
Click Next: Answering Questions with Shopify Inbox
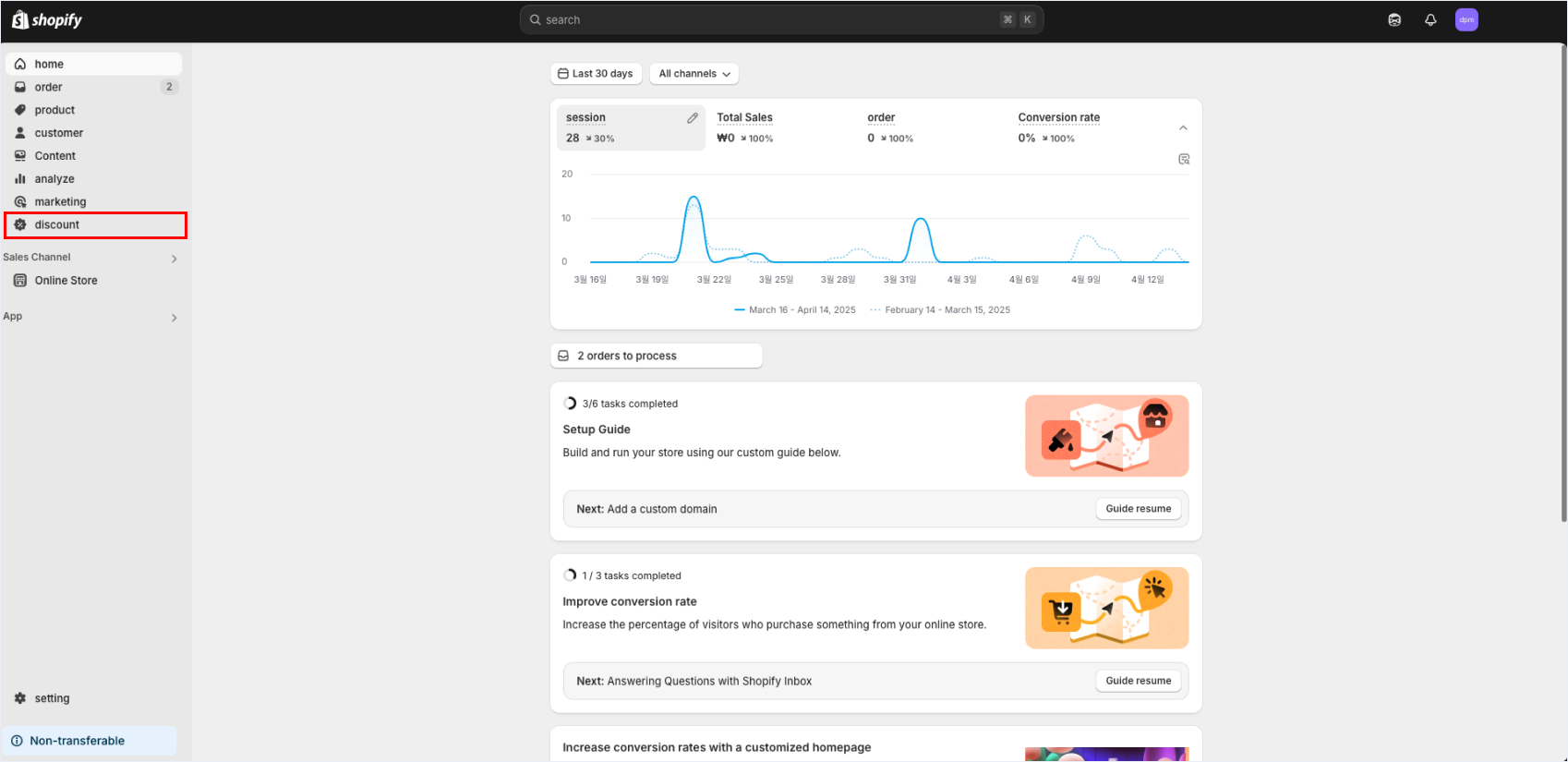[x=694, y=681]
